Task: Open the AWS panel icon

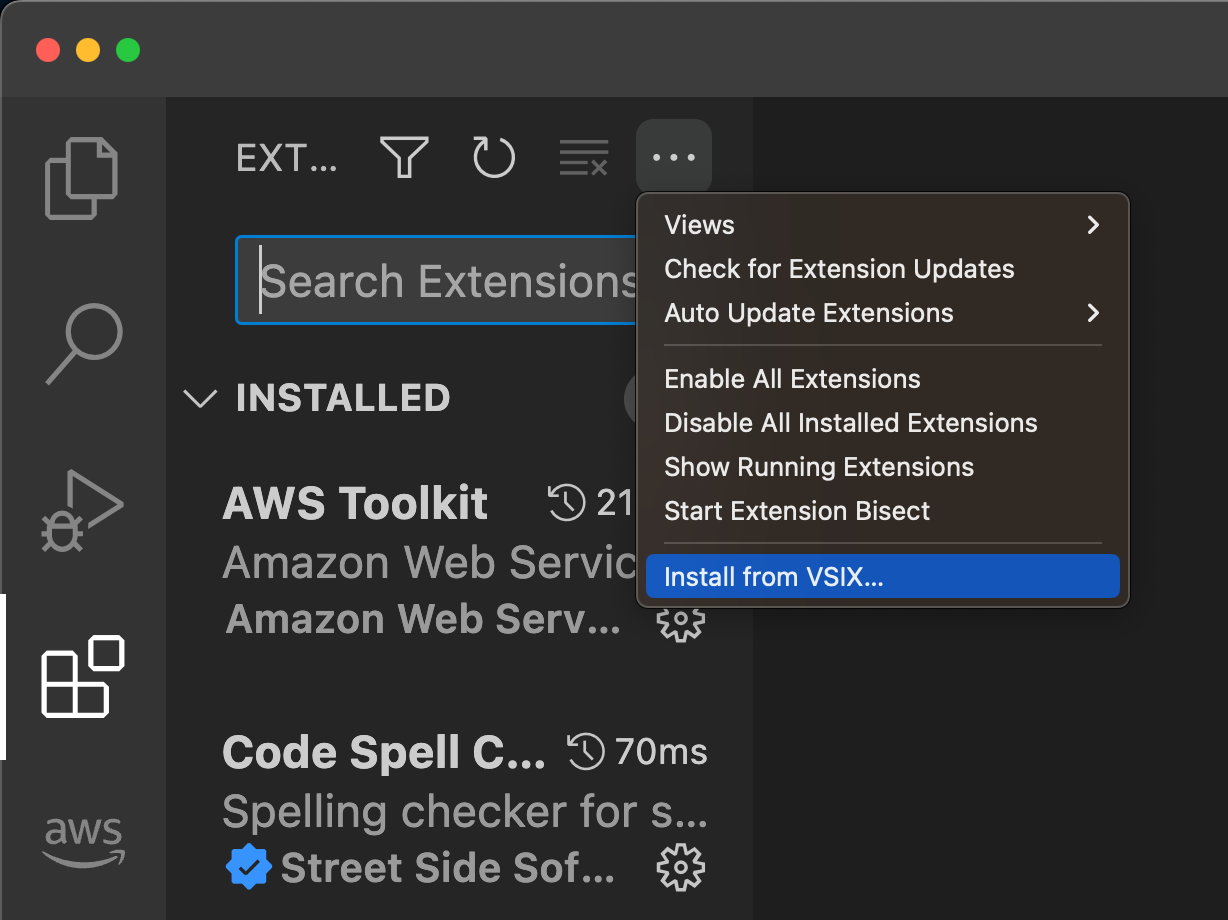Action: (x=82, y=841)
